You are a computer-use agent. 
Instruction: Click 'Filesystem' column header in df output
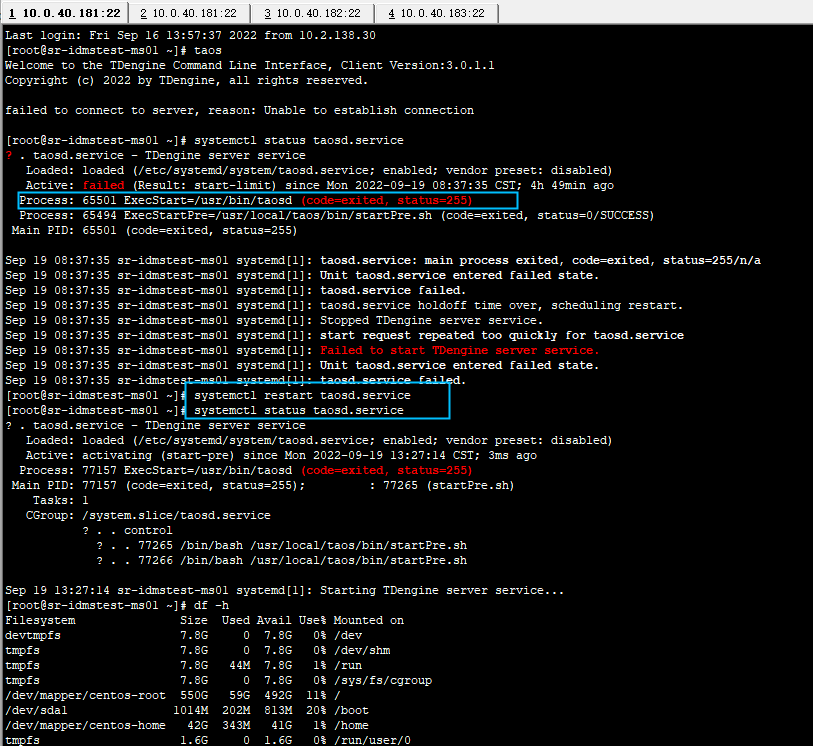(x=40, y=621)
